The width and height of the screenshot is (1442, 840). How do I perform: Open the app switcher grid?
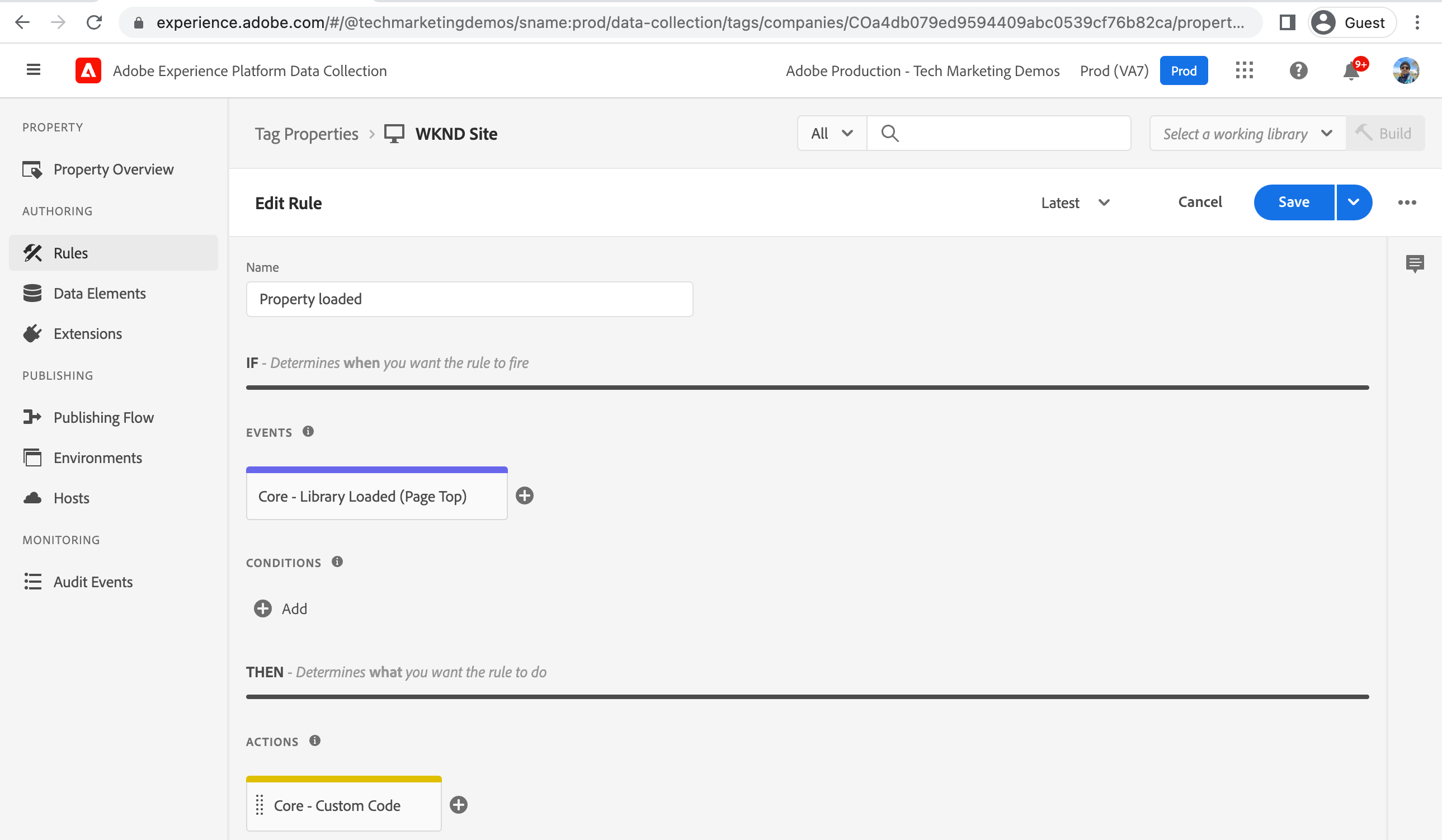[1244, 70]
